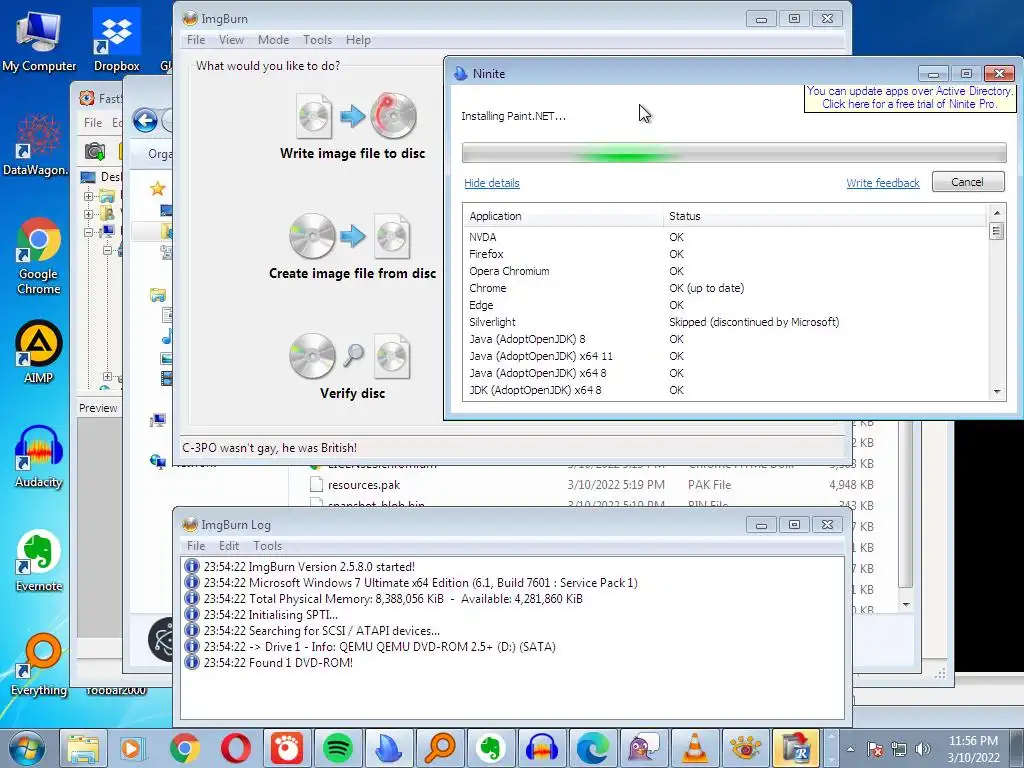Screen dimensions: 1024x768
Task: Show hidden system tray icons
Action: (850, 749)
